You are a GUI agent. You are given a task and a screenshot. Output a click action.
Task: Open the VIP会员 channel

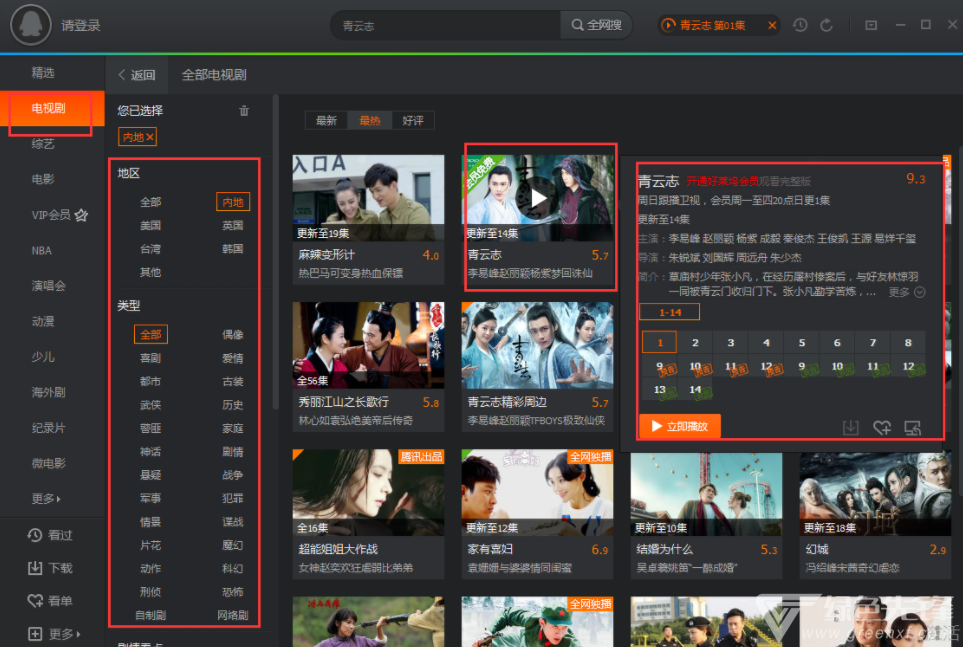(60, 215)
